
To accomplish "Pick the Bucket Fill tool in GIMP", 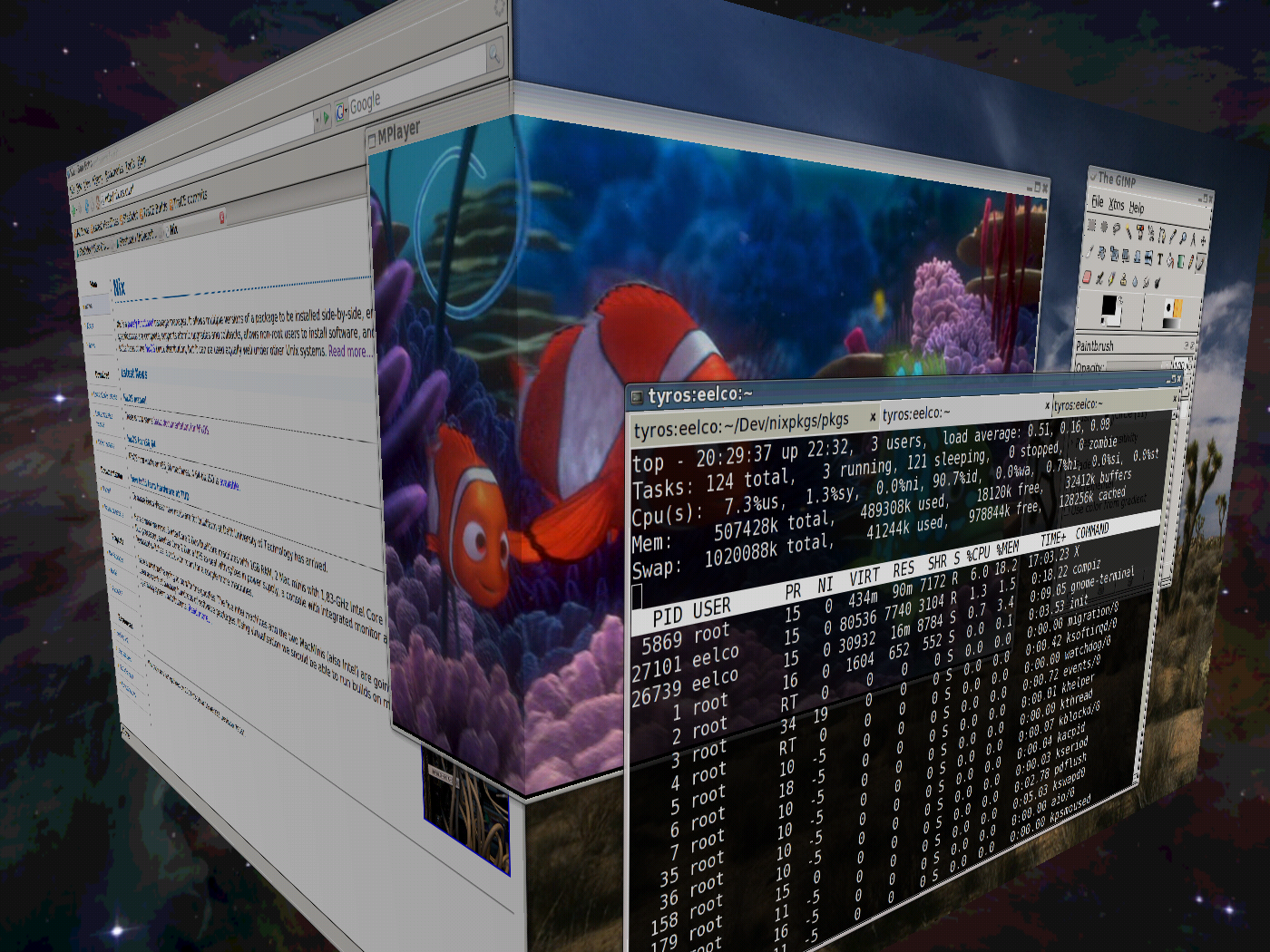I will point(1170,261).
